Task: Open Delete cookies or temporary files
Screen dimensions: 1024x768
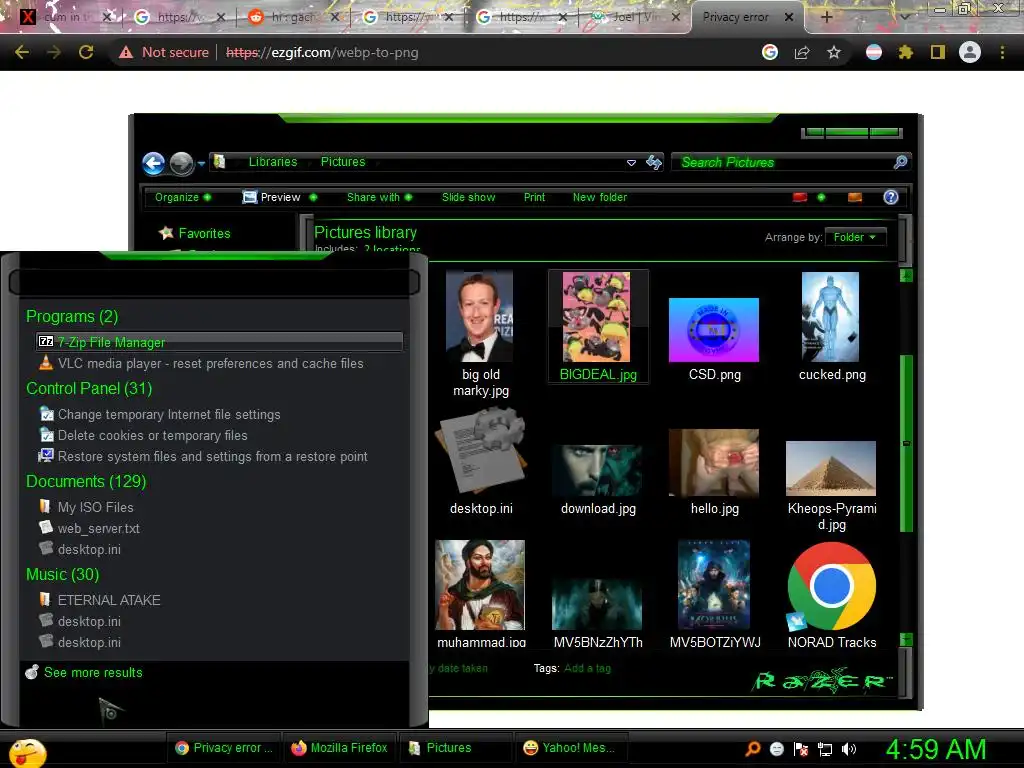Action: (144, 435)
